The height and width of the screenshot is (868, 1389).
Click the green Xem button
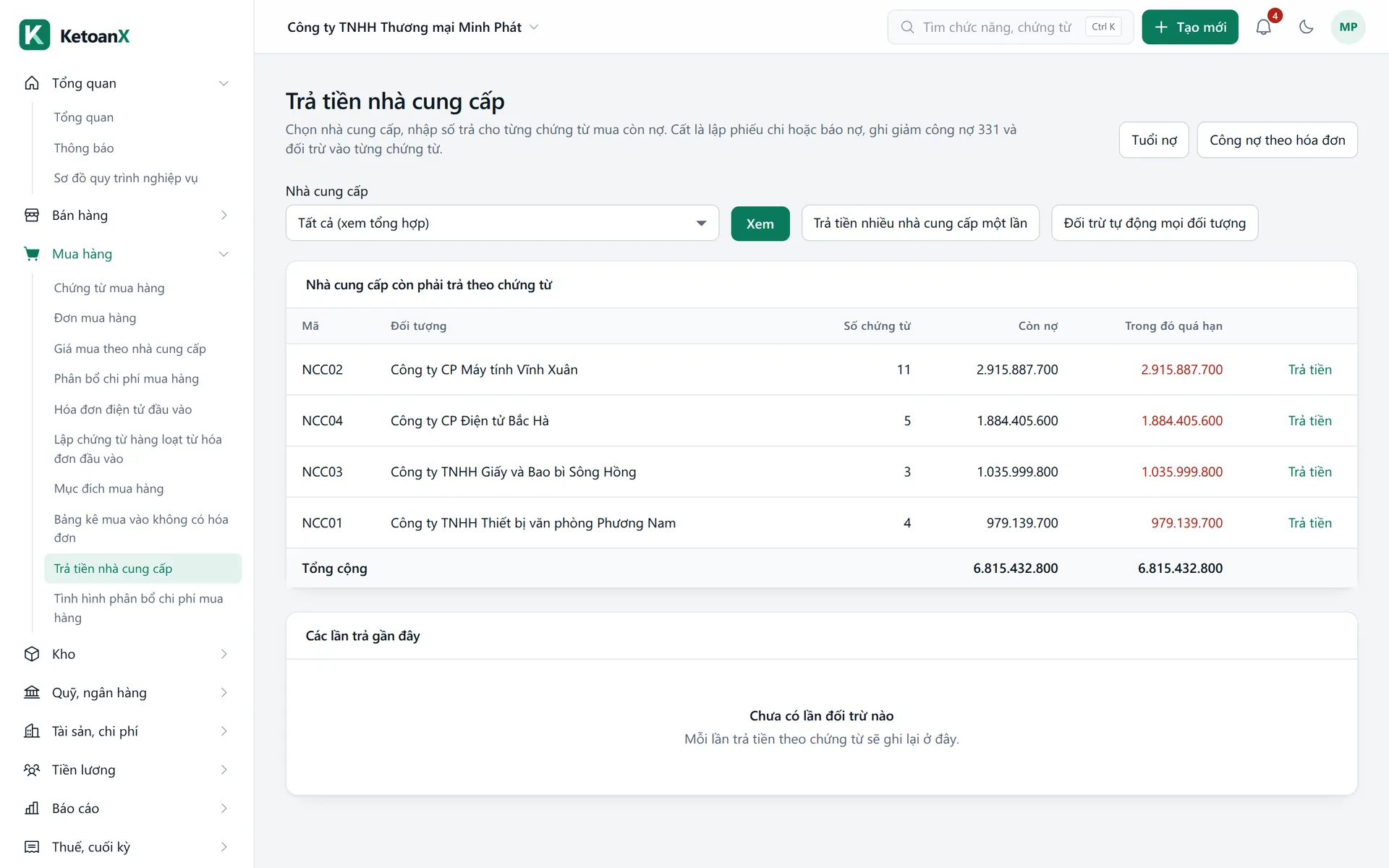760,224
